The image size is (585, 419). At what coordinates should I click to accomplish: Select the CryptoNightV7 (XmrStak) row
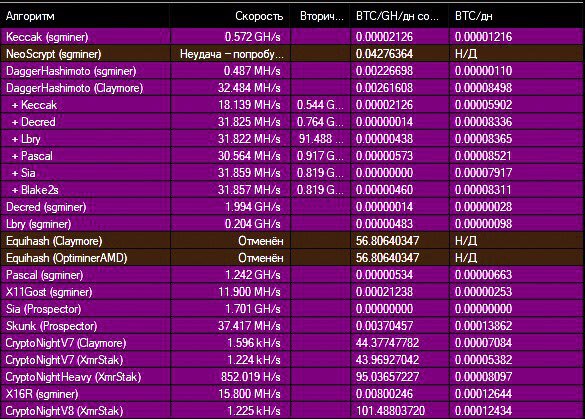point(292,360)
